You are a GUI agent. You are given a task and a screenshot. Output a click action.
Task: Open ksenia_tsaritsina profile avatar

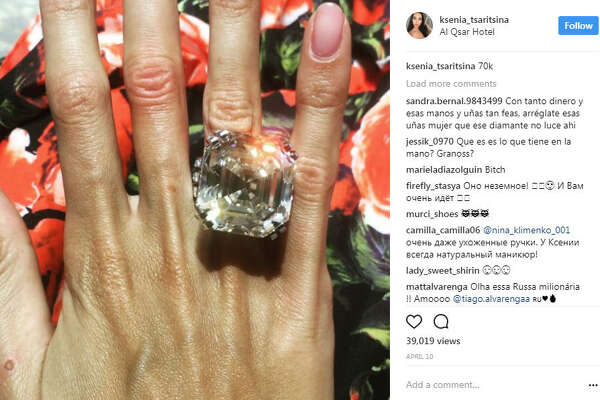click(419, 26)
